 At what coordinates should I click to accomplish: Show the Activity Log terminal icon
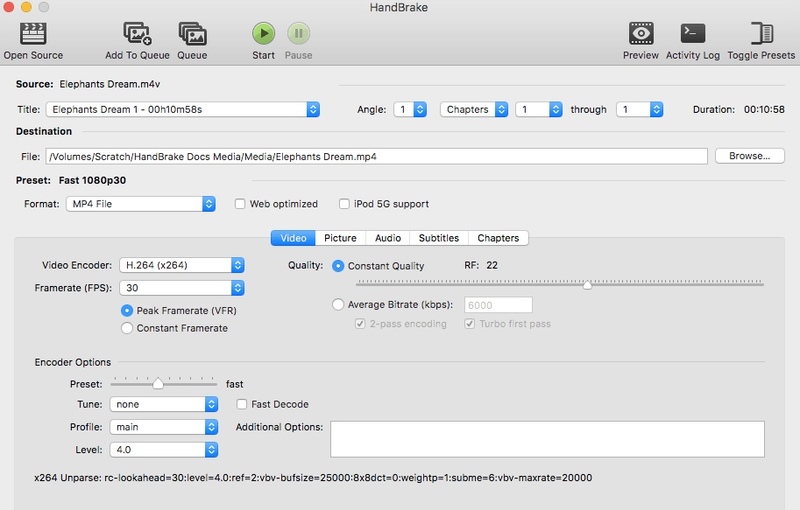point(693,33)
